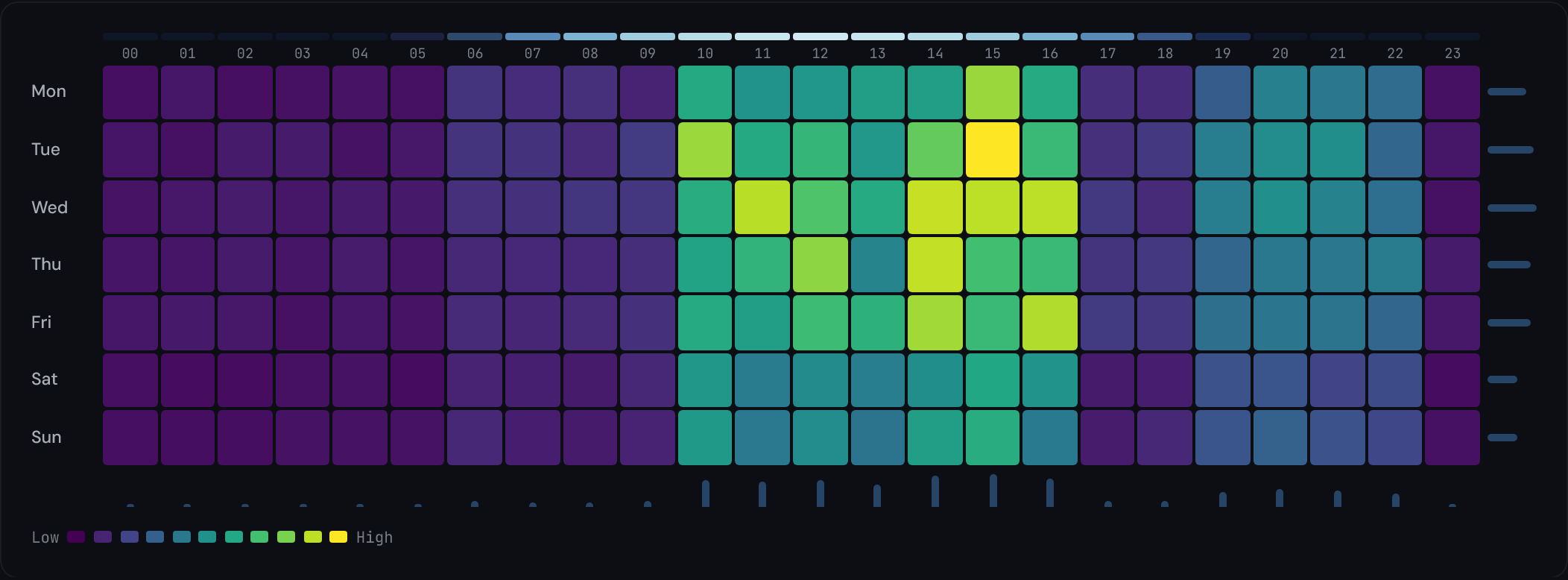Click the Sat row total bar on the right

[x=1502, y=379]
